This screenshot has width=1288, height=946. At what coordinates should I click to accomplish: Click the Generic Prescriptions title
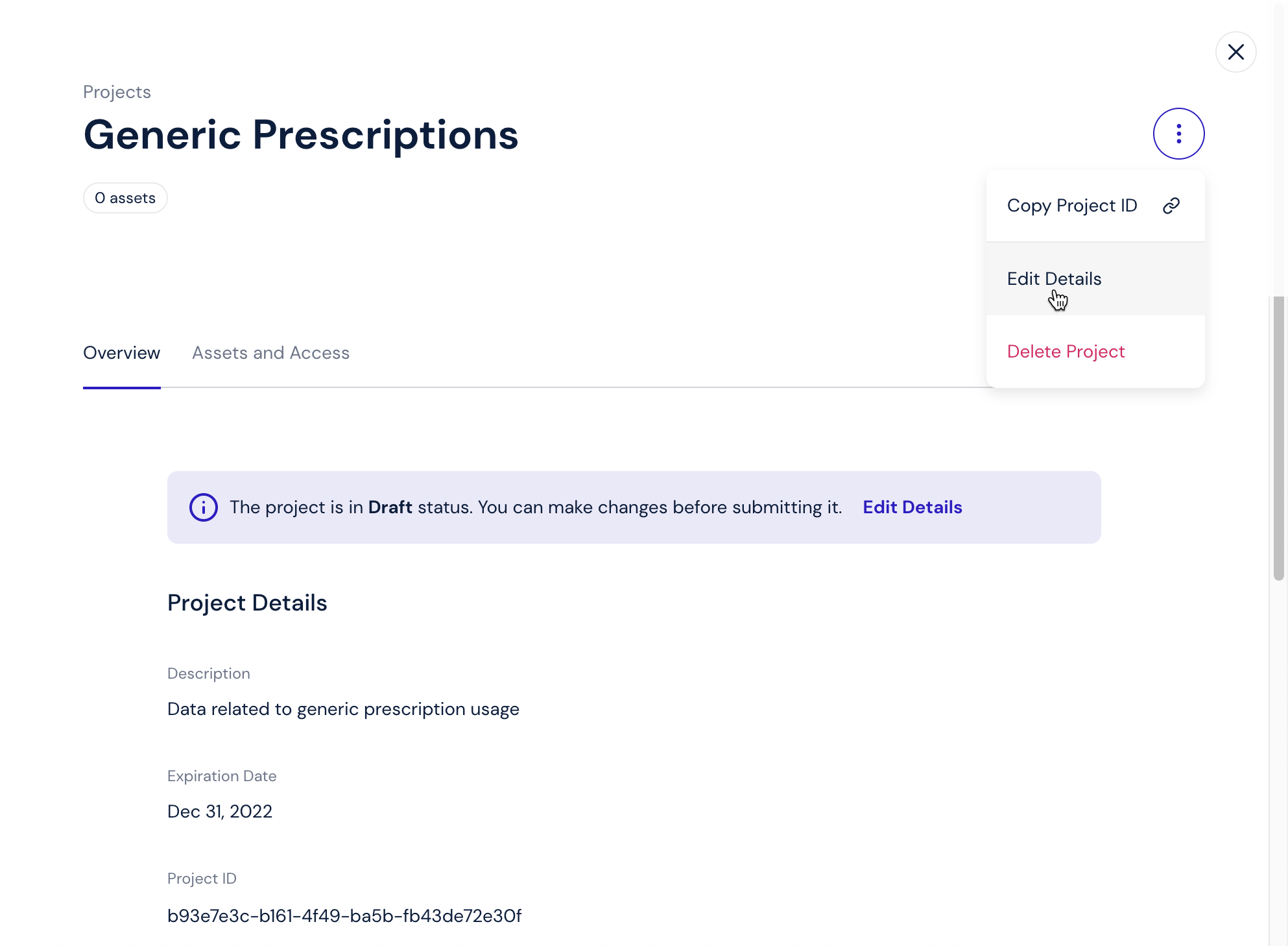coord(301,135)
